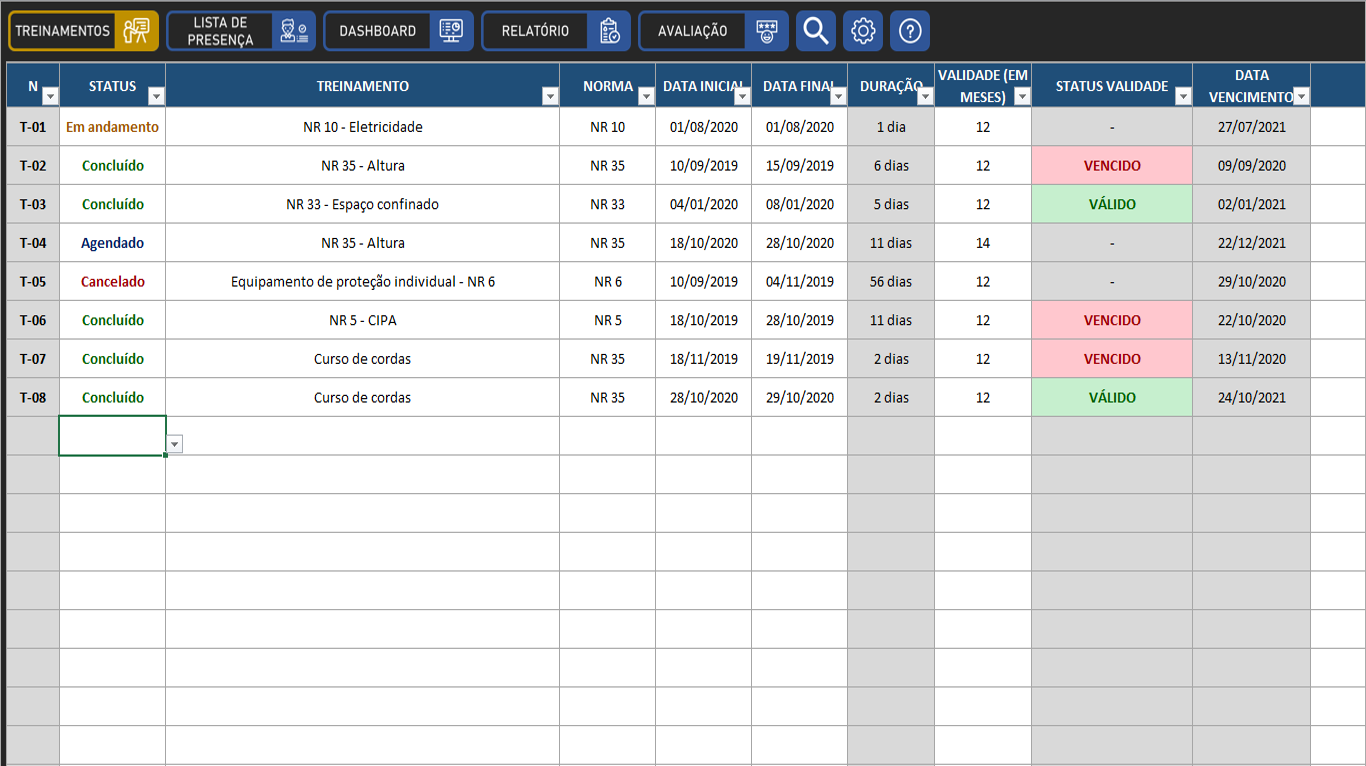Open the STATUS column filter dropdown
This screenshot has height=766, width=1366.
pos(156,96)
